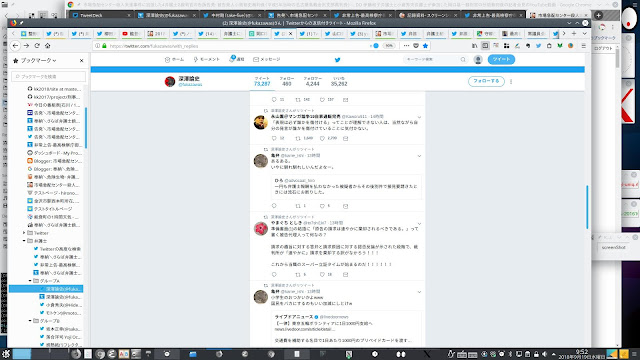Open フォロー 460 following tab
This screenshot has height=360, width=640.
point(287,81)
